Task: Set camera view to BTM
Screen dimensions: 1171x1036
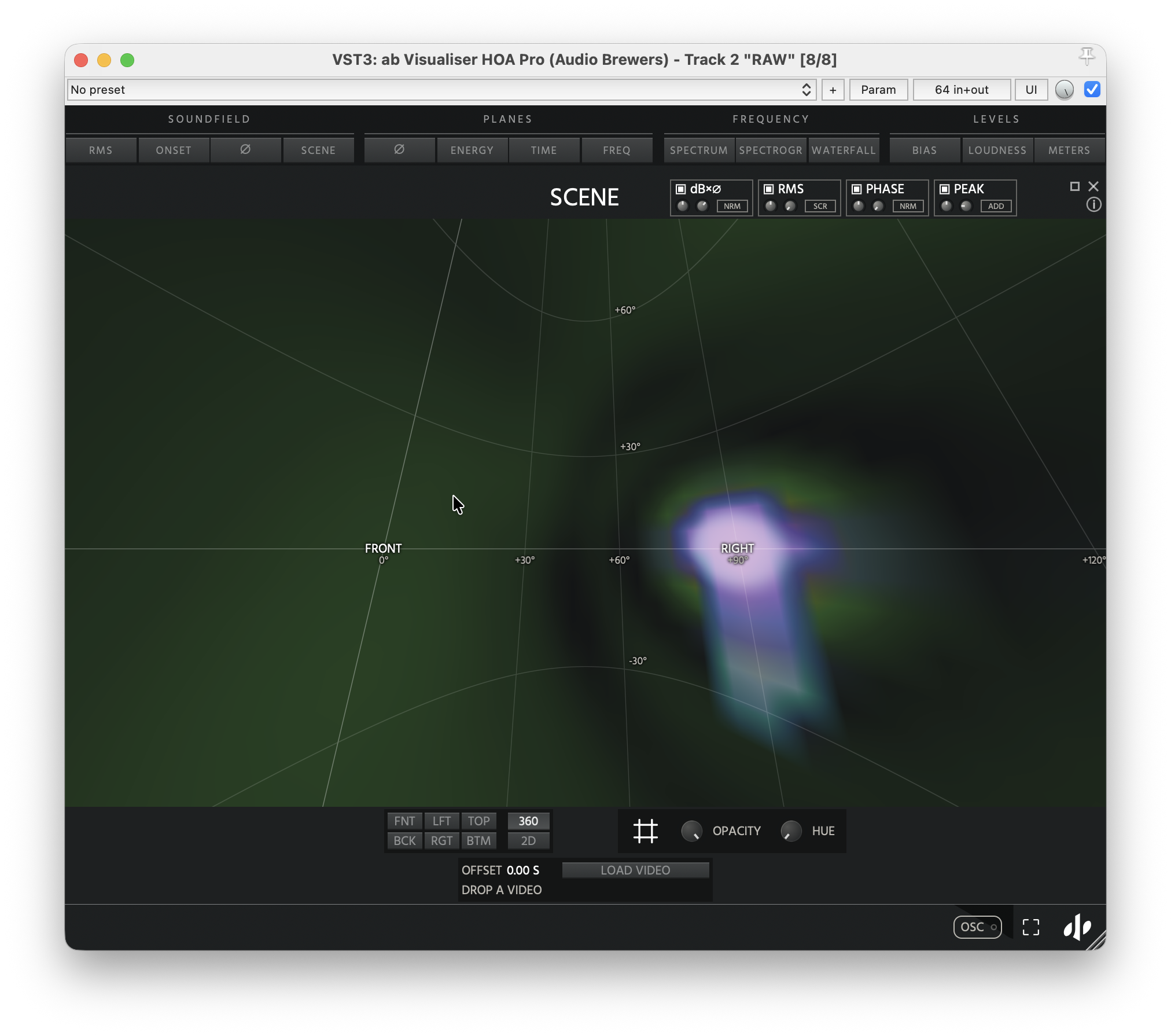Action: click(x=478, y=841)
